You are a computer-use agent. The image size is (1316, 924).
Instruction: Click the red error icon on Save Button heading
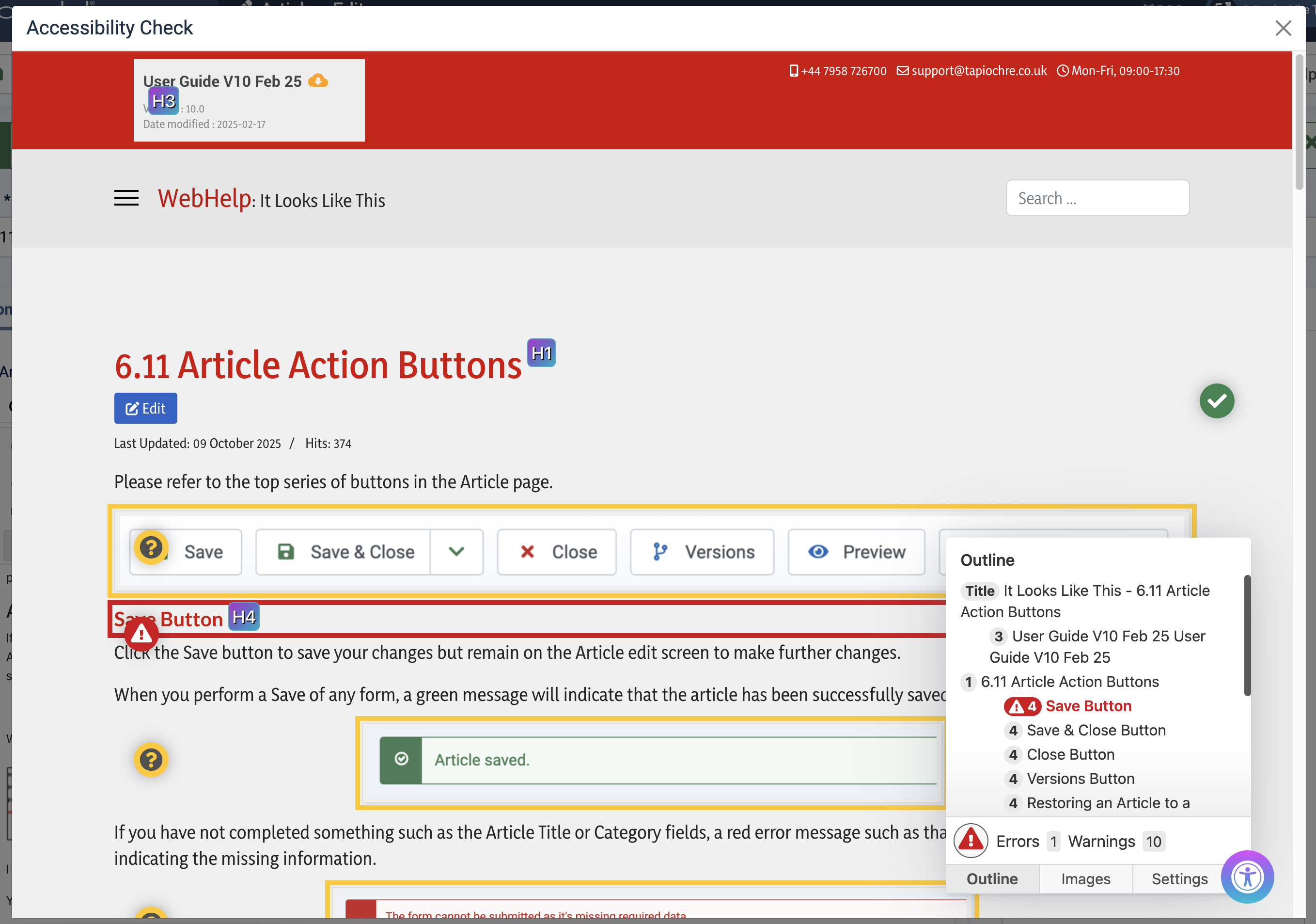(x=141, y=635)
